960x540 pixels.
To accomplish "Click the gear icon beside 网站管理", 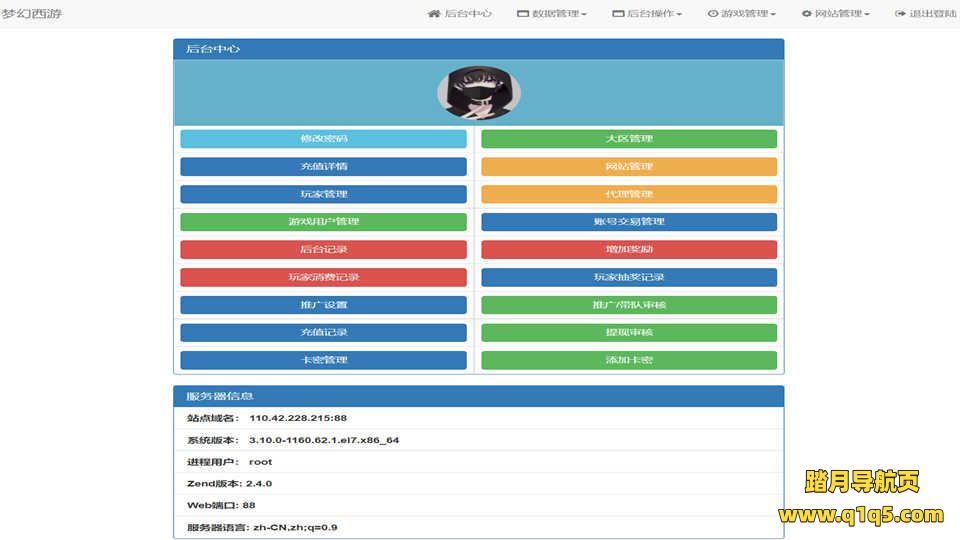I will [806, 14].
